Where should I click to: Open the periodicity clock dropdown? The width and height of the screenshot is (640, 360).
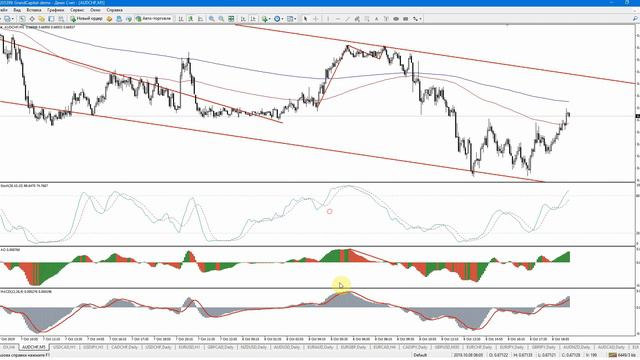[279, 19]
